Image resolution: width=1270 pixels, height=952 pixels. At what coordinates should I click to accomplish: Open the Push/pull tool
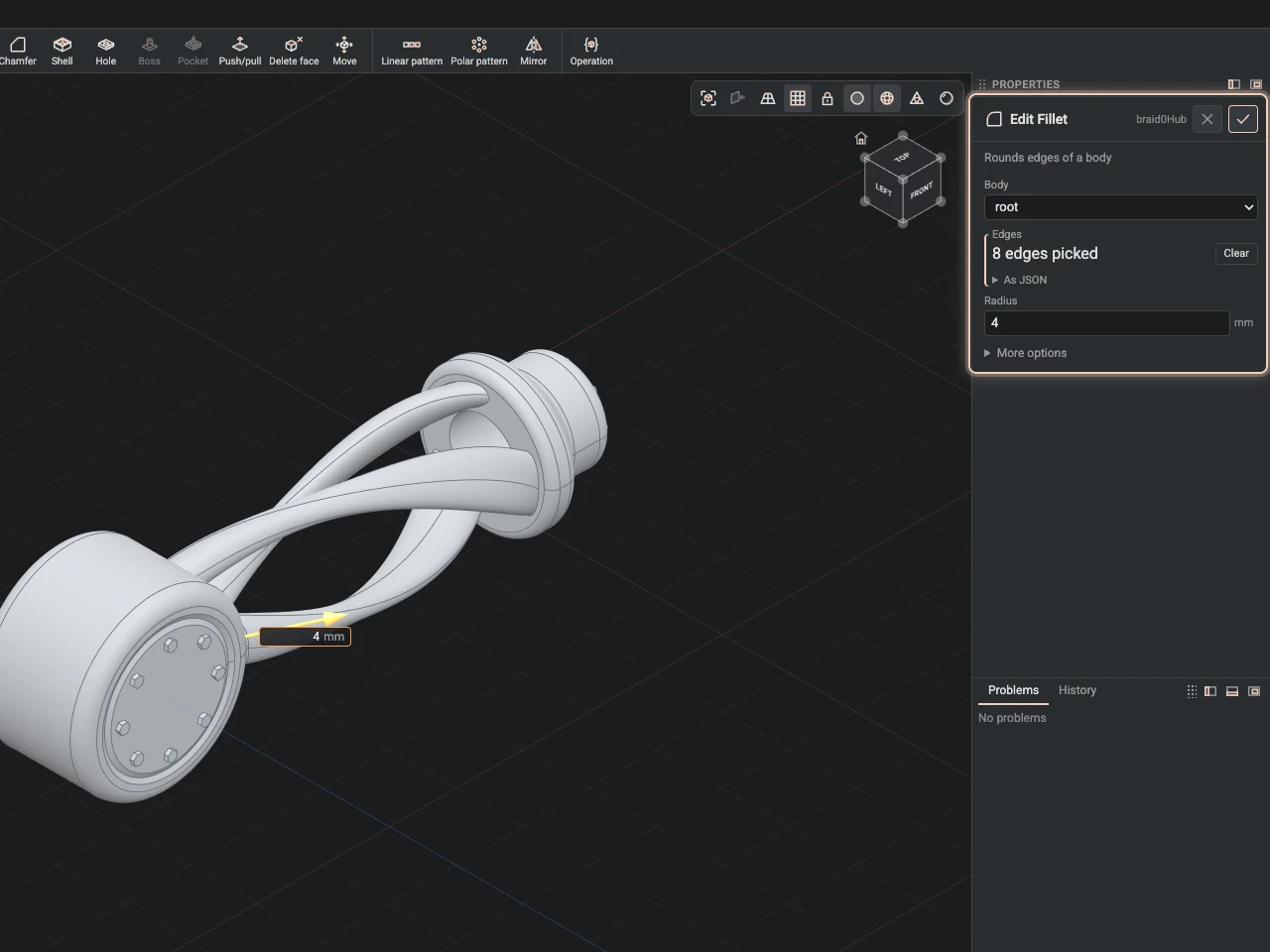pos(240,51)
